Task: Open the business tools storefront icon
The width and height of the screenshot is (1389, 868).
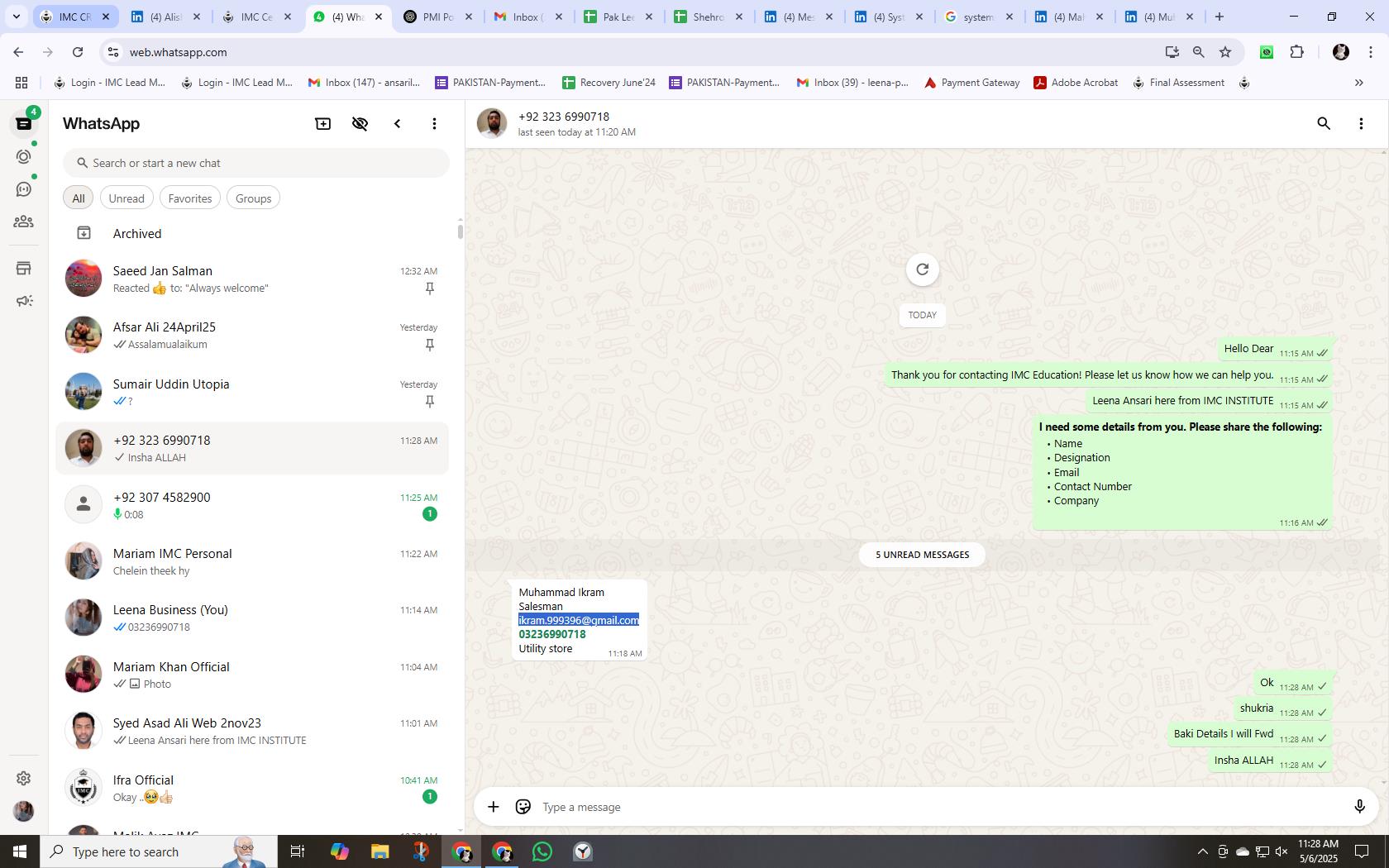Action: tap(24, 268)
